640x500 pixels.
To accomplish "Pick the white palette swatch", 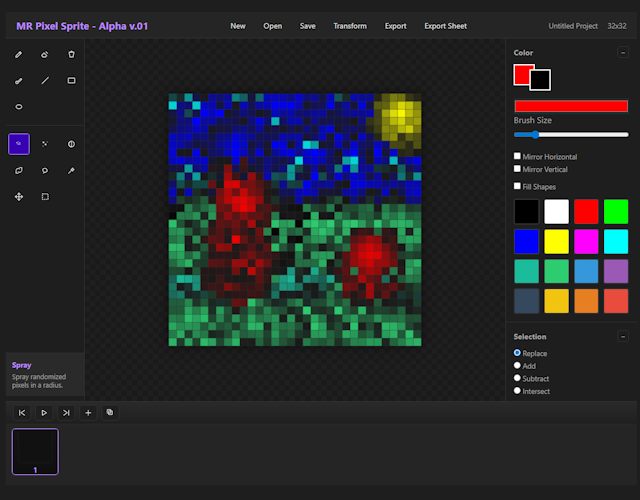I will [556, 211].
